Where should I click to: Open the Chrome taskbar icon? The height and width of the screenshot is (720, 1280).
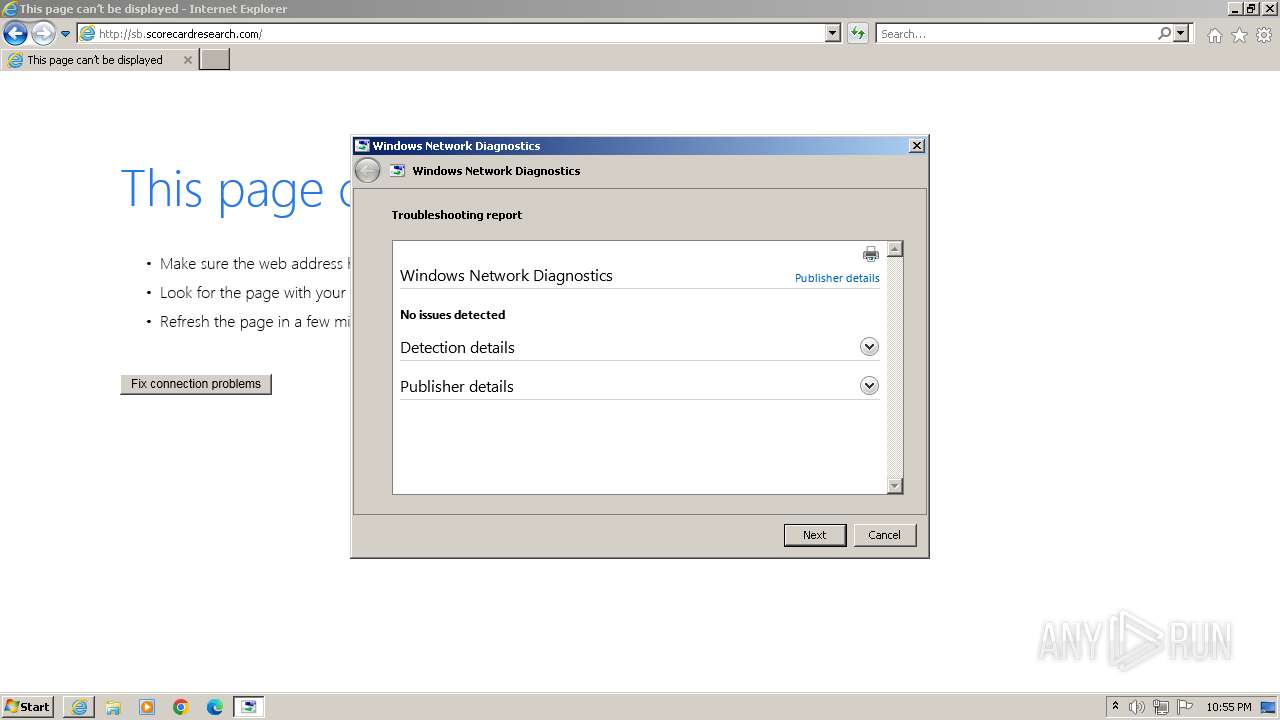pos(181,707)
